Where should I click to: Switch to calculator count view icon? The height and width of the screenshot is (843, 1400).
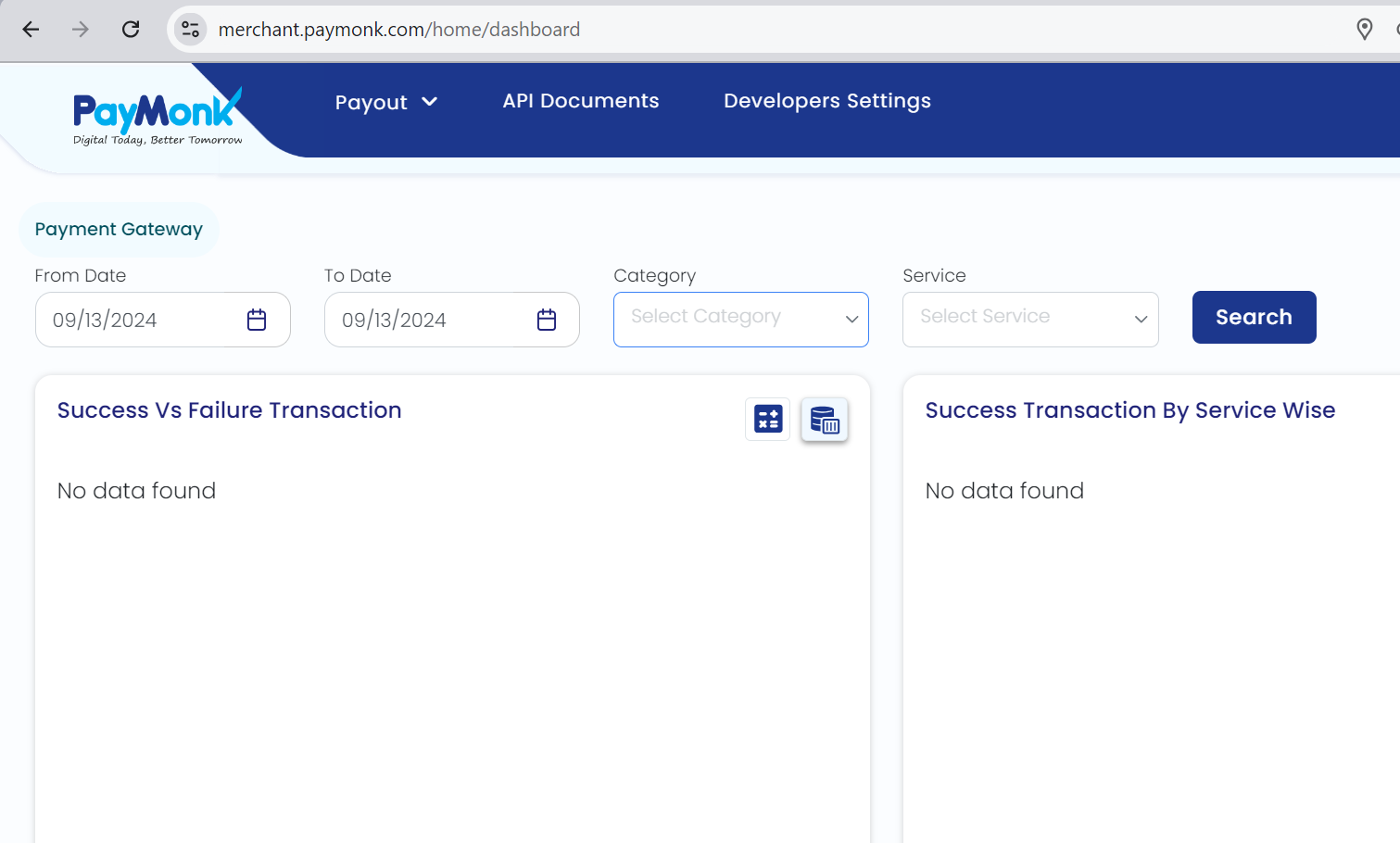(x=768, y=419)
